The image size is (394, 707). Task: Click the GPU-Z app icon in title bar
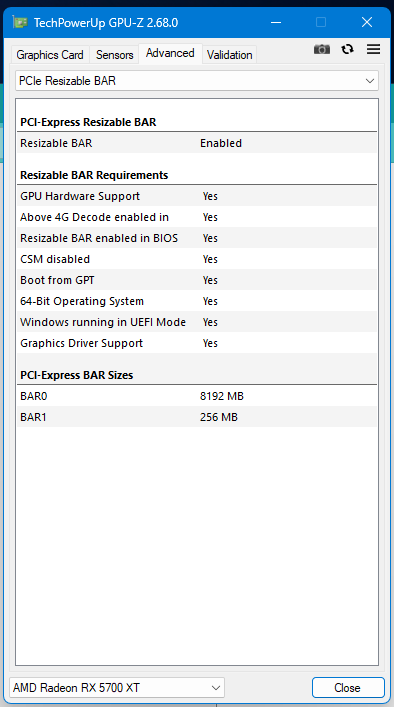pyautogui.click(x=20, y=22)
